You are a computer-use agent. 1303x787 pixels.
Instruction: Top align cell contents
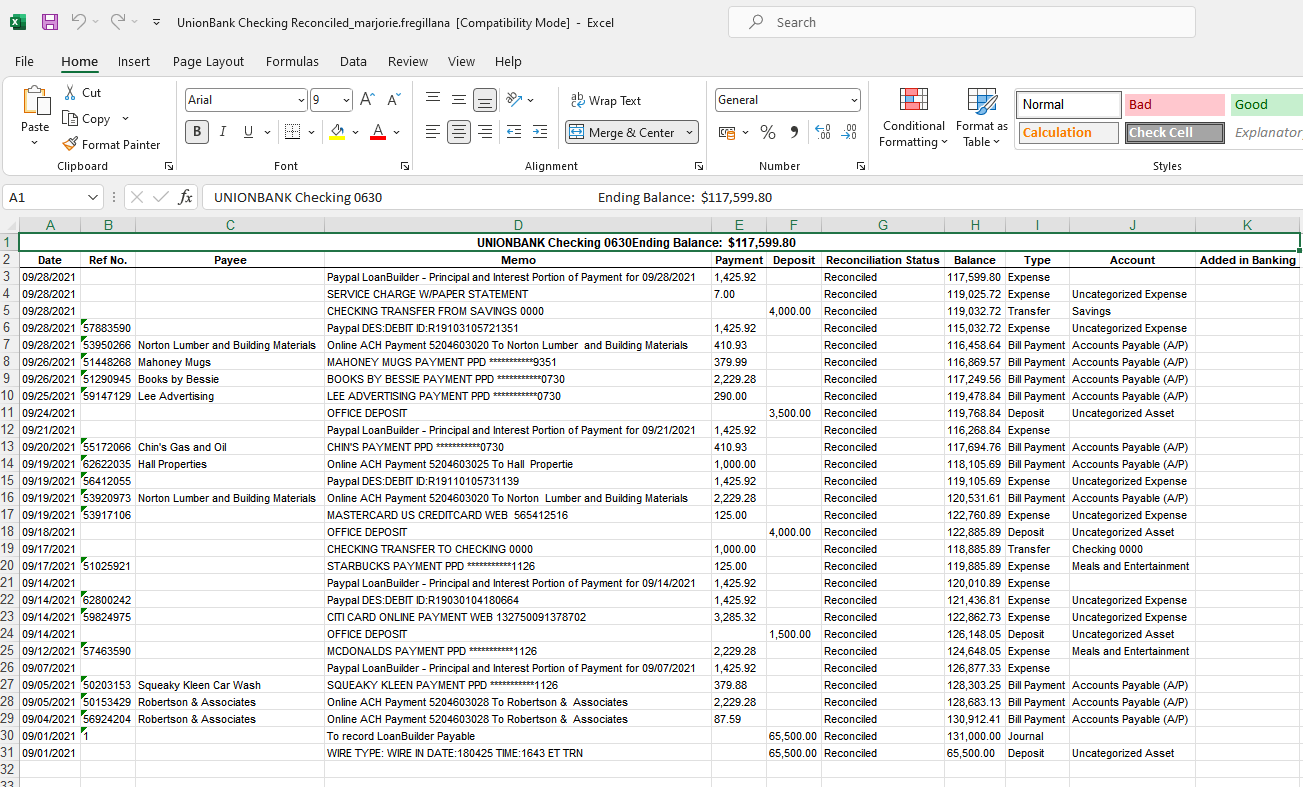tap(433, 100)
